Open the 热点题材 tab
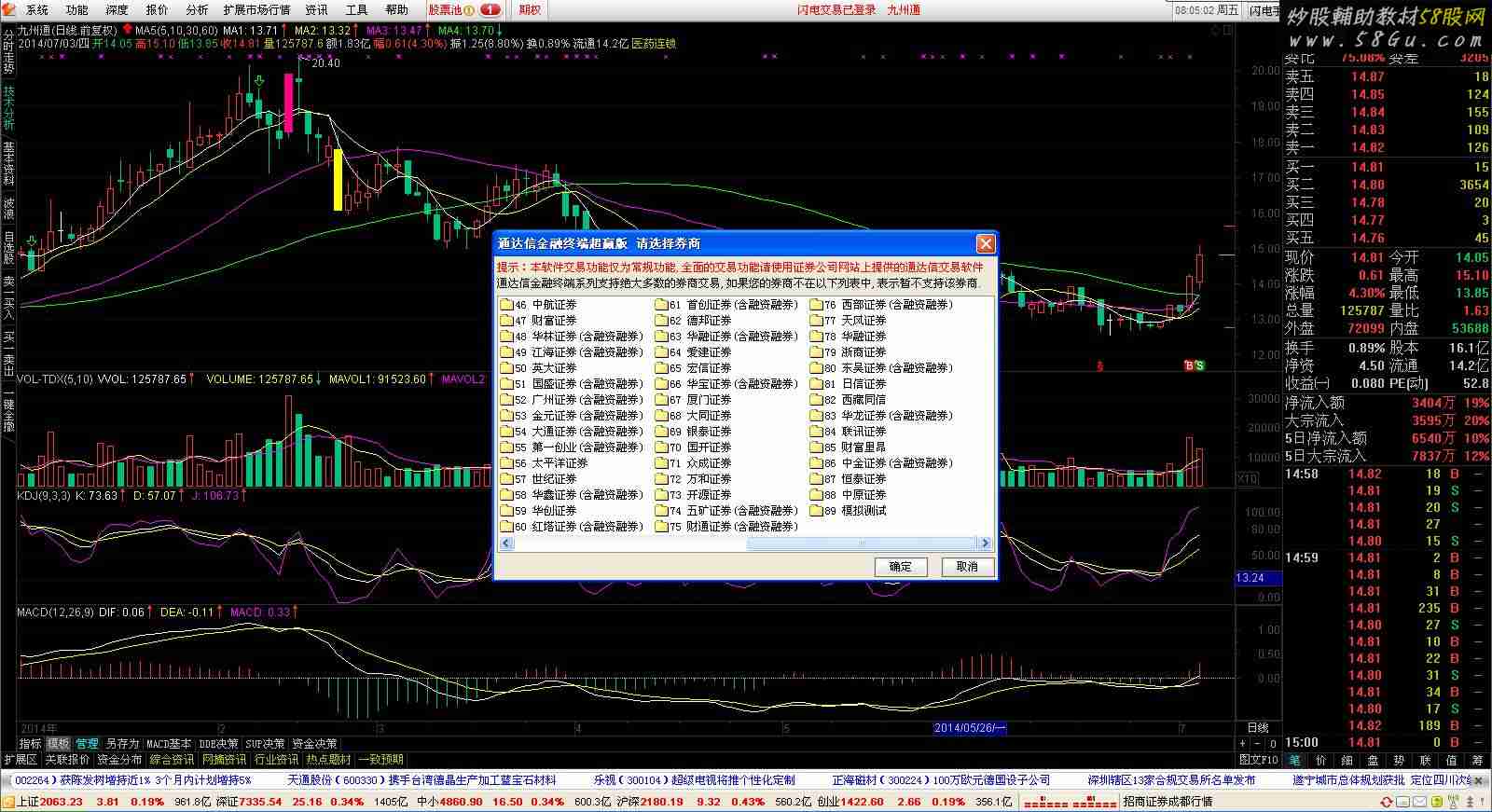 [328, 760]
